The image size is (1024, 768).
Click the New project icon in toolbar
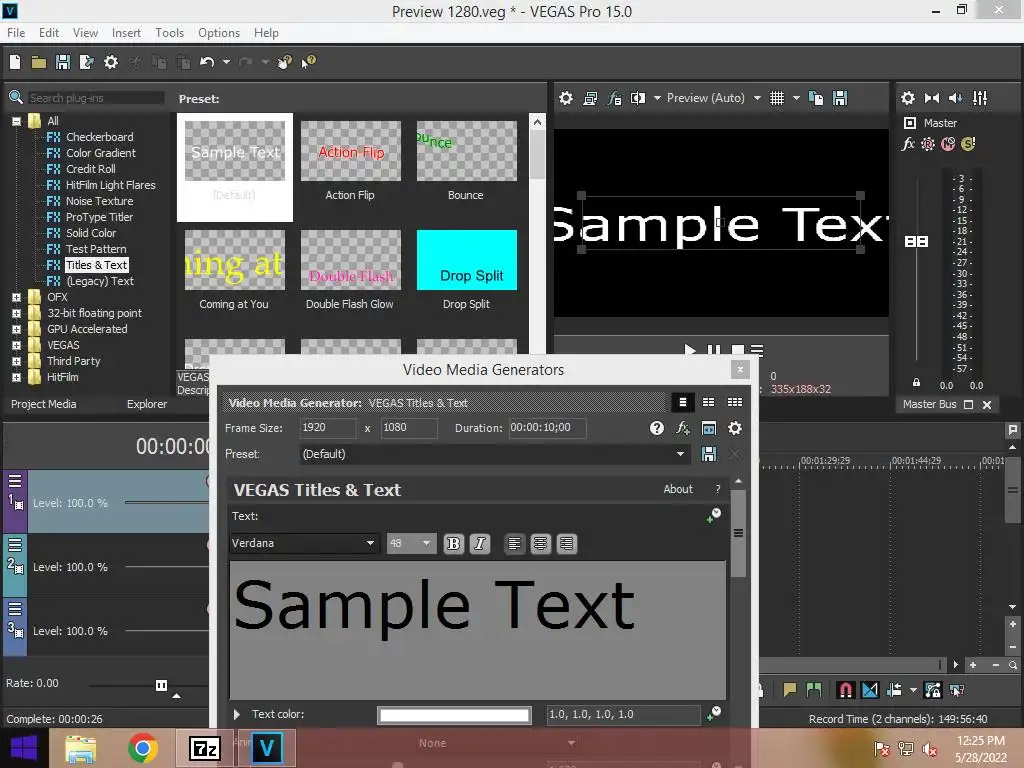click(15, 62)
